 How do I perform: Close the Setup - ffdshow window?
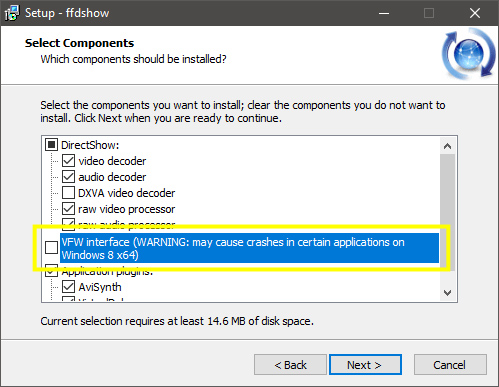[475, 13]
